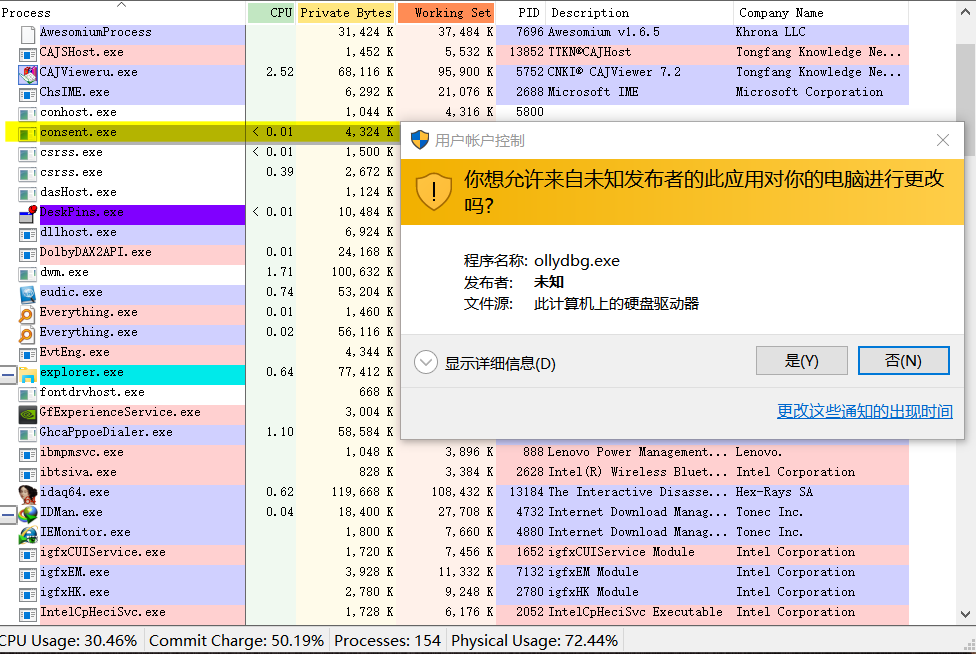The image size is (976, 654).
Task: Click the ollydbg.exe program name in dialog
Action: 577,260
